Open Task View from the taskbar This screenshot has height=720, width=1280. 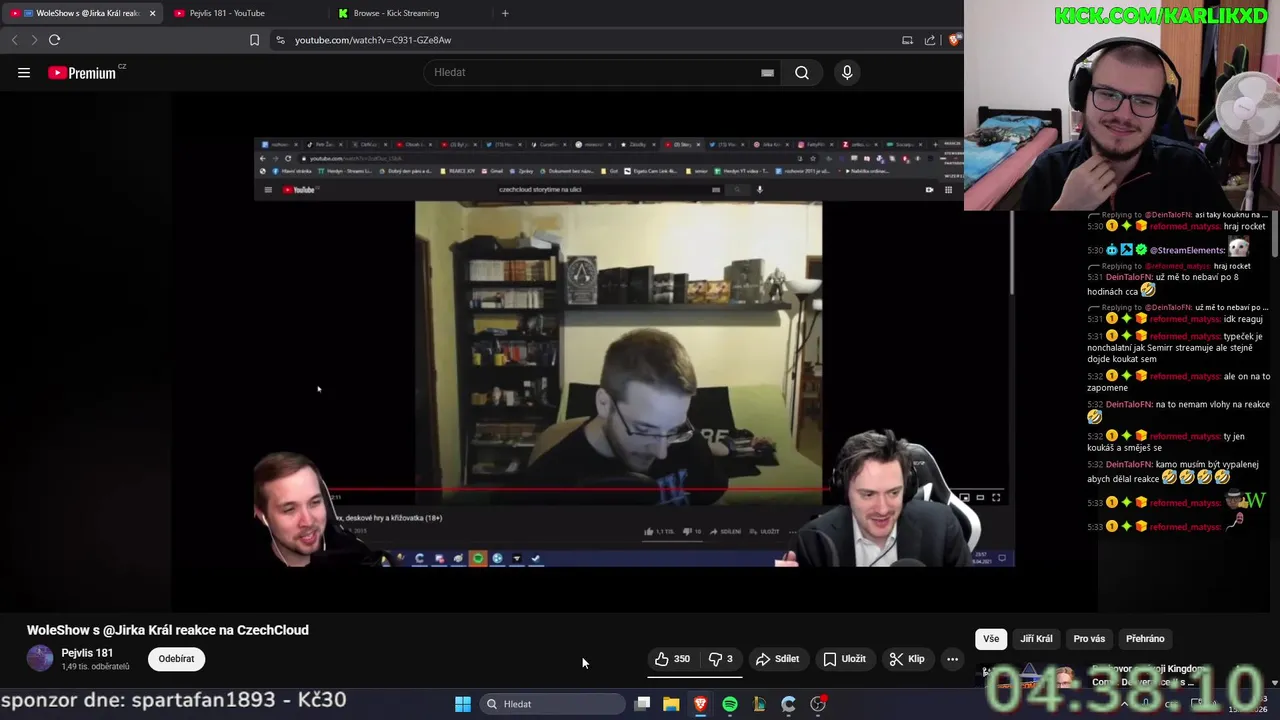tap(643, 704)
